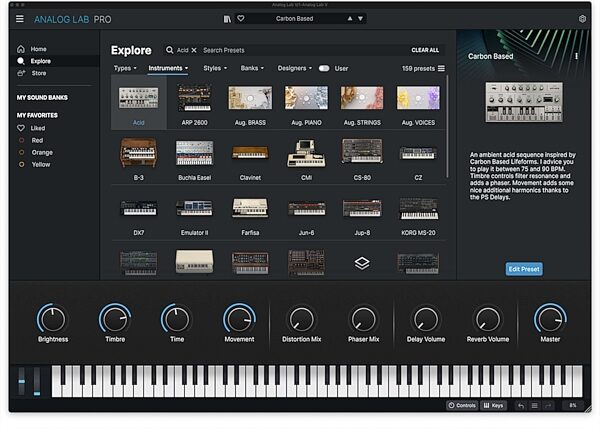Toggle the User presets switch
This screenshot has width=600, height=429.
point(324,68)
